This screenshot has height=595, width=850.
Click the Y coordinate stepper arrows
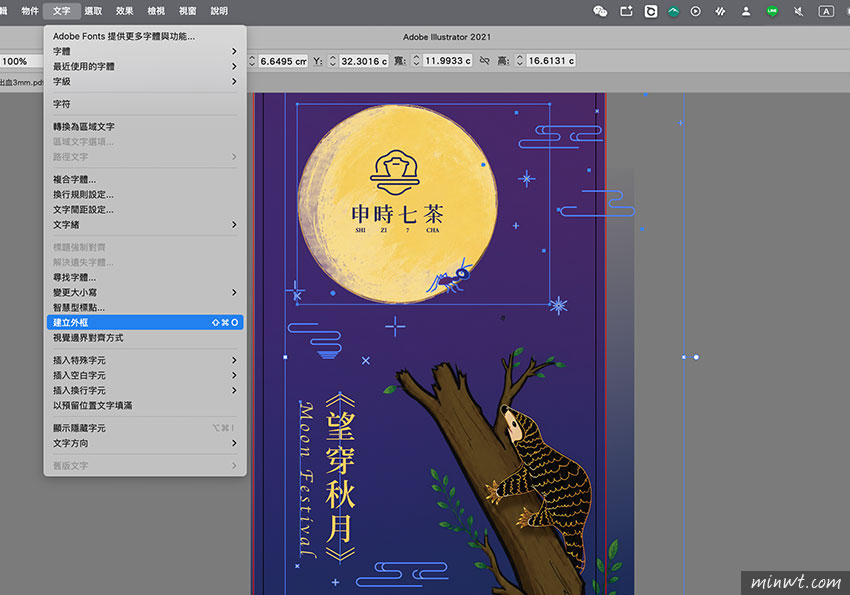coord(333,61)
